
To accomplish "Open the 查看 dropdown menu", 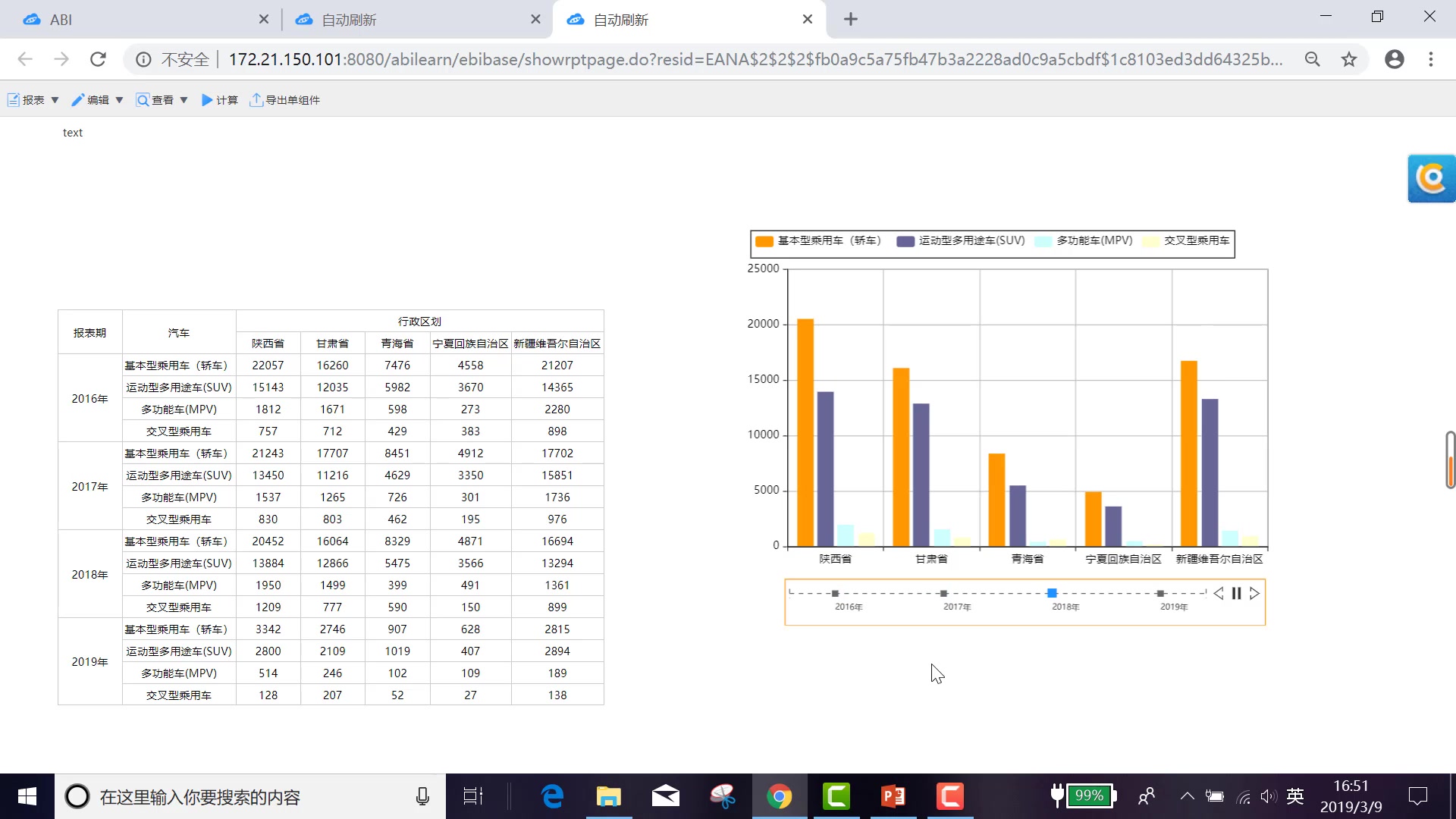I will click(x=162, y=100).
